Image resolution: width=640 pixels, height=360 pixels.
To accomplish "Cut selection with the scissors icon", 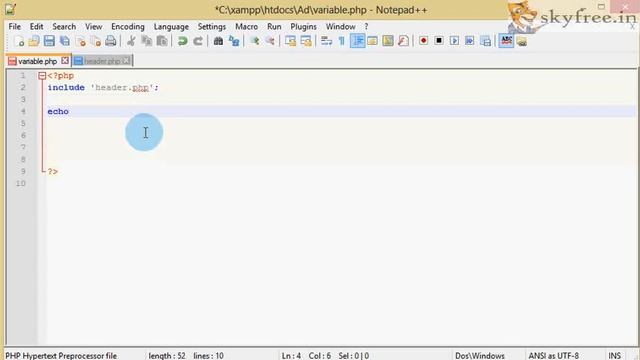I will (131, 41).
